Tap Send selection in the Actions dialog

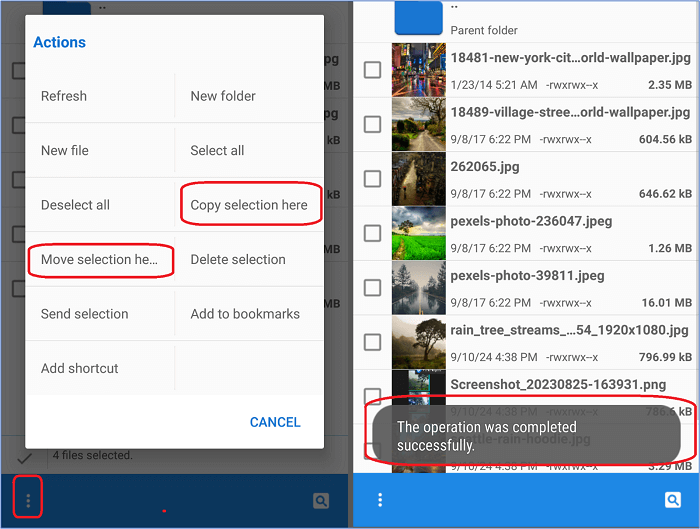85,314
